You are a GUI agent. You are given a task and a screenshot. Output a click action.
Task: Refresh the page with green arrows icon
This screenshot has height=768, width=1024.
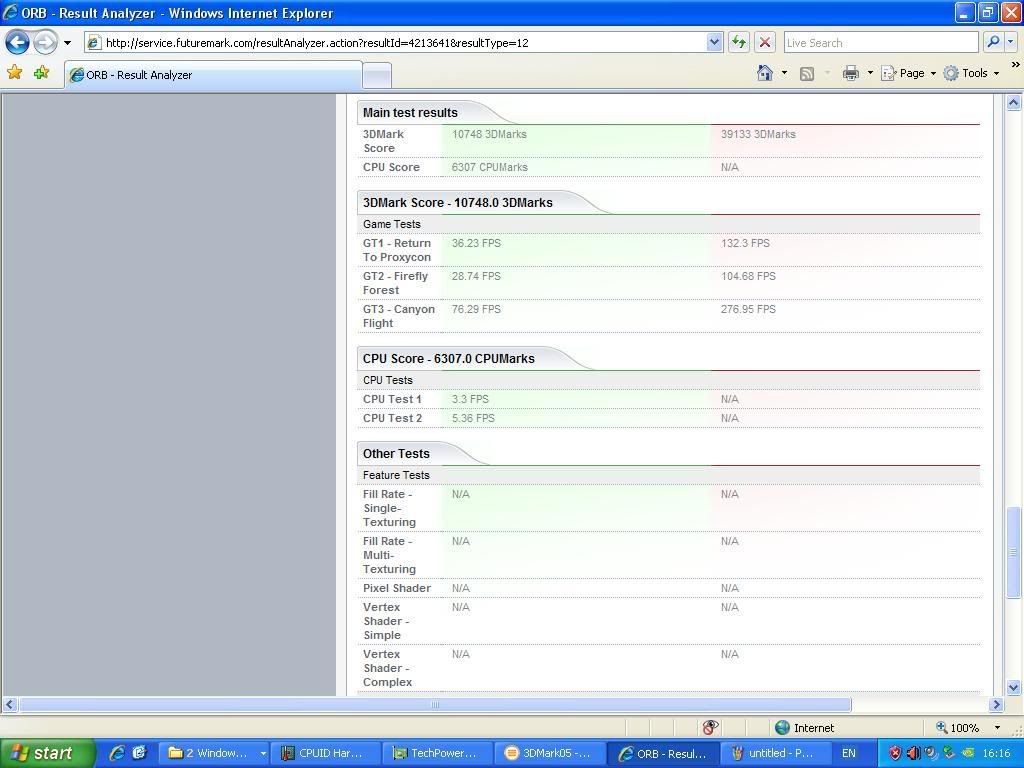pyautogui.click(x=739, y=43)
